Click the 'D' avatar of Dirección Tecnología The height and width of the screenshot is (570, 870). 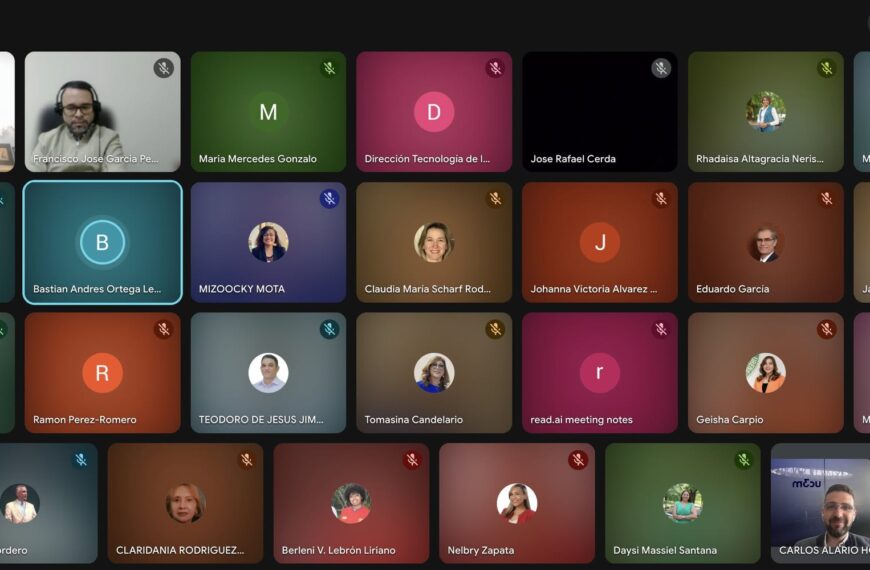[434, 112]
